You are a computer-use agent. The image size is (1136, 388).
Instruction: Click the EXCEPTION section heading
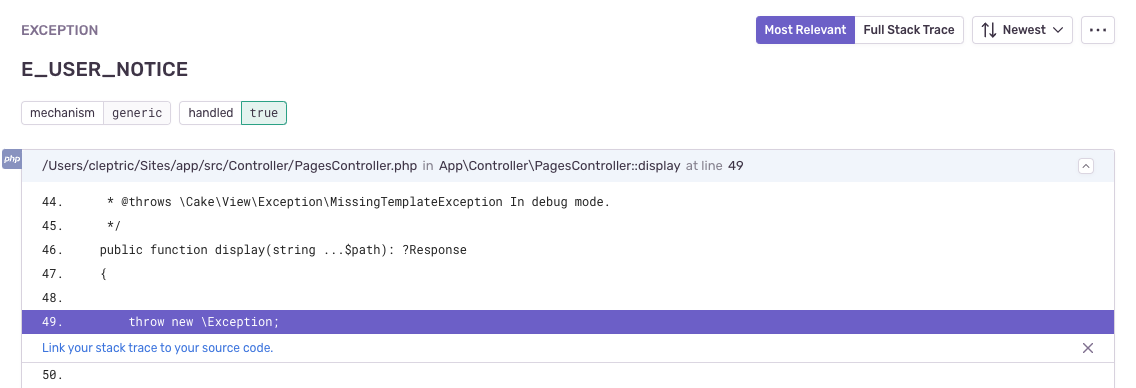tap(59, 30)
